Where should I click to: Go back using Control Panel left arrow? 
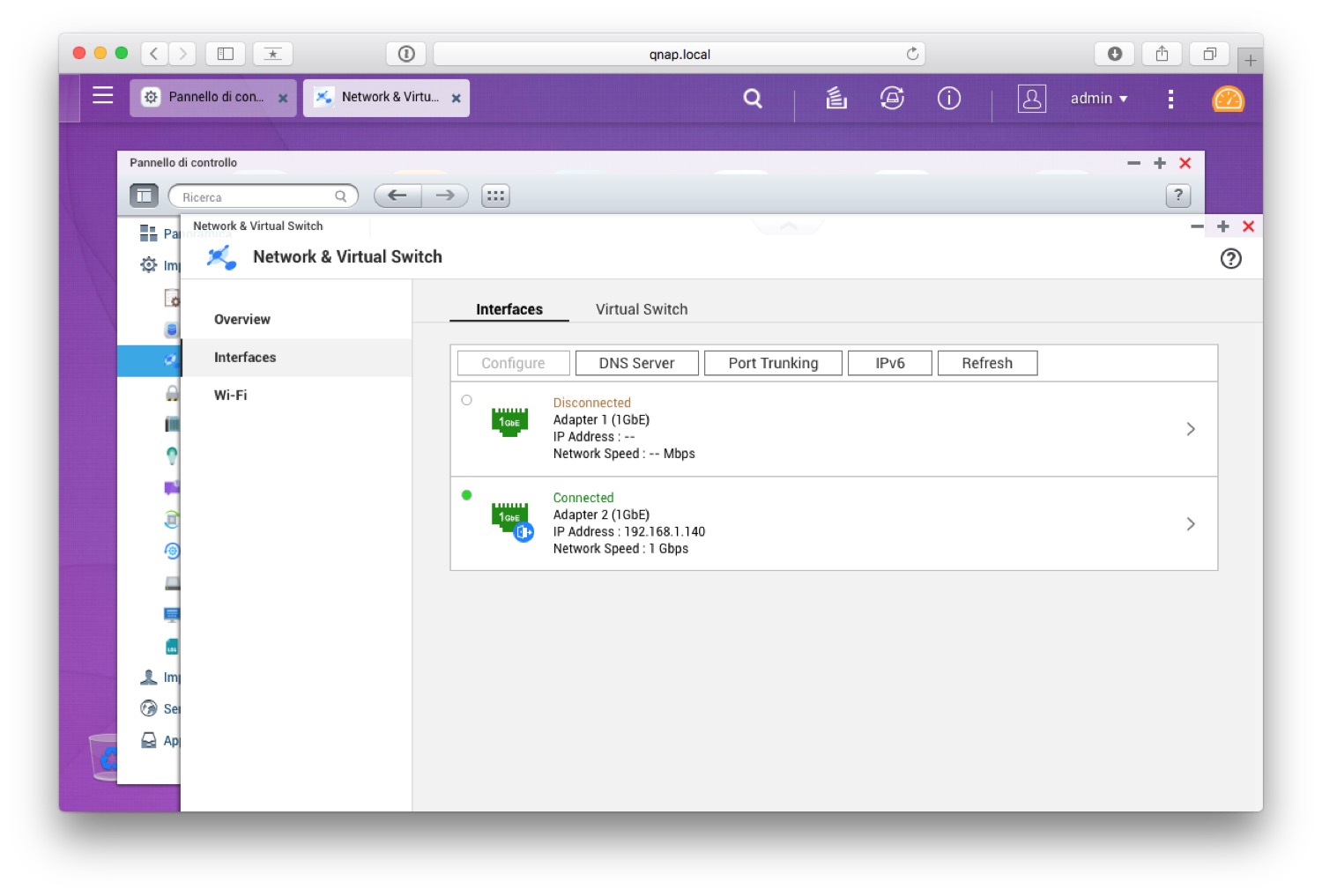pos(397,196)
